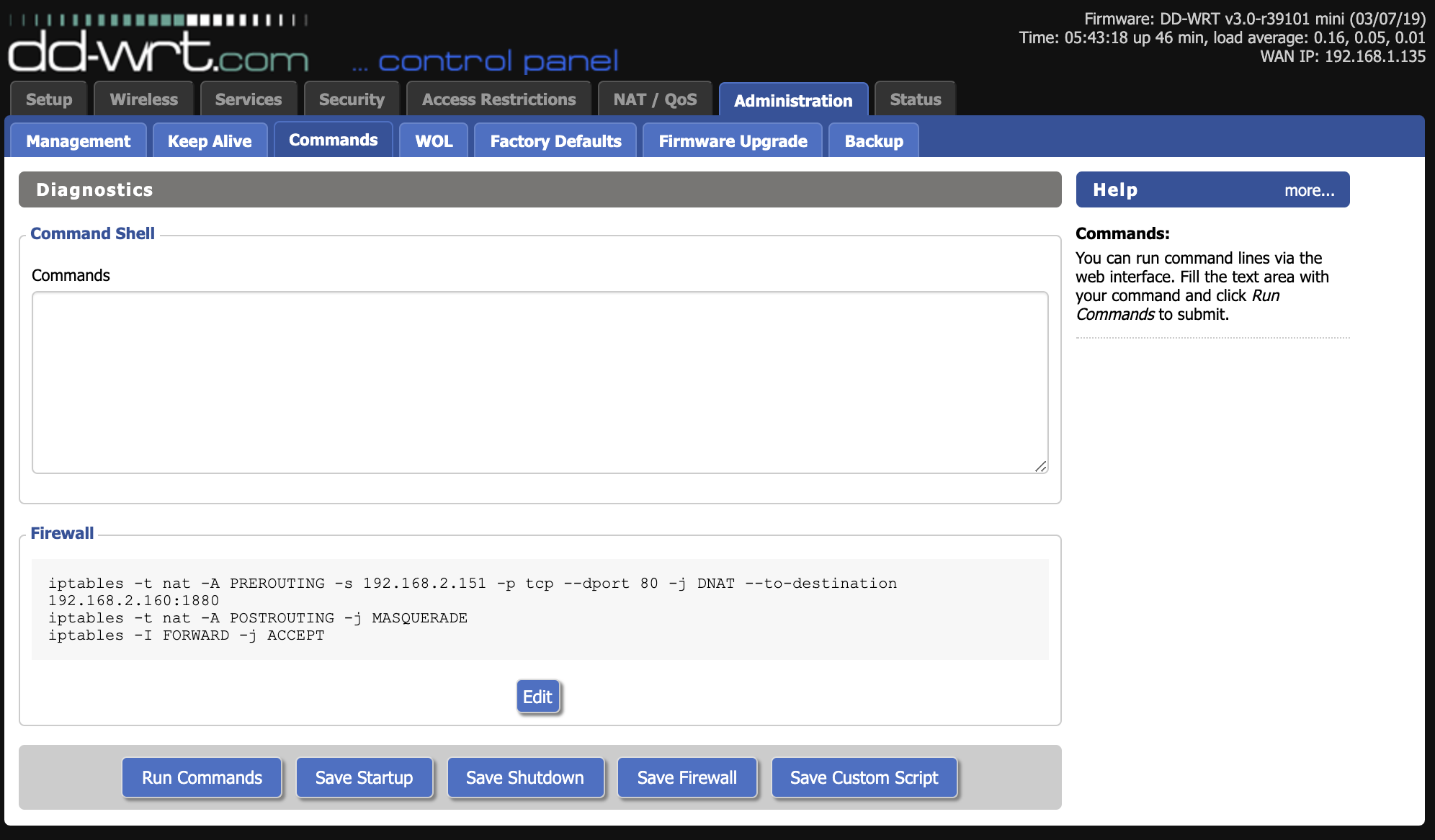
Task: Open the Keep Alive sub-tab
Action: pyautogui.click(x=210, y=140)
